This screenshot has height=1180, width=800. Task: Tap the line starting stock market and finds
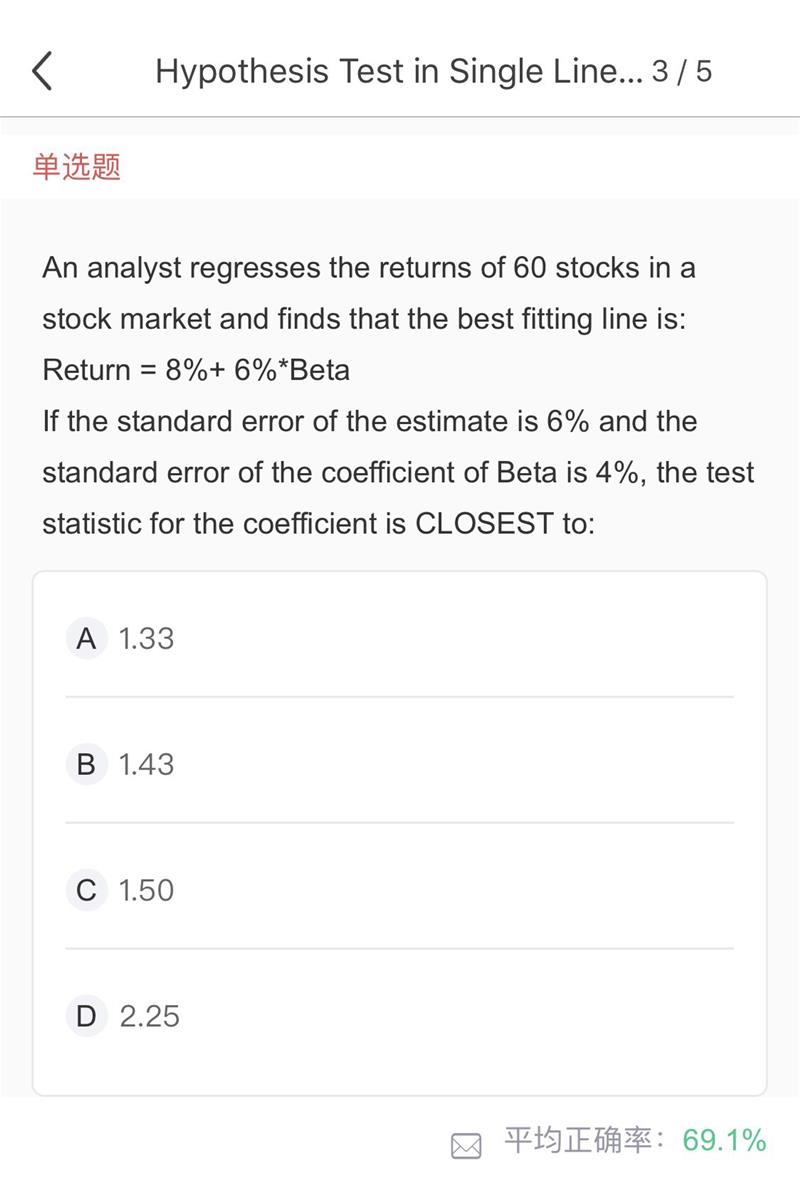364,319
